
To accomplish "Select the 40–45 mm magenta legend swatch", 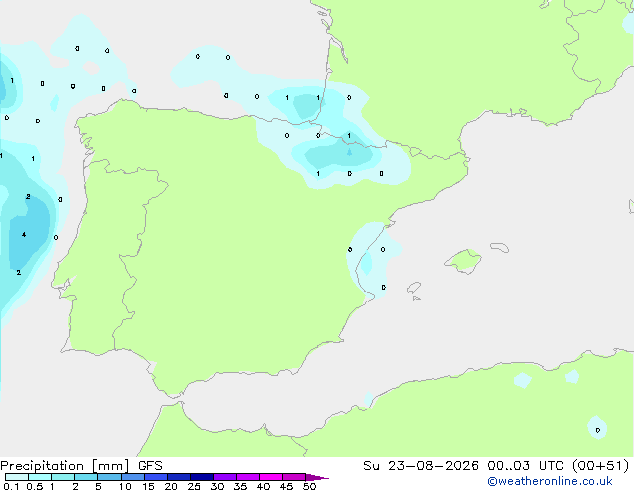I will pyautogui.click(x=271, y=477).
